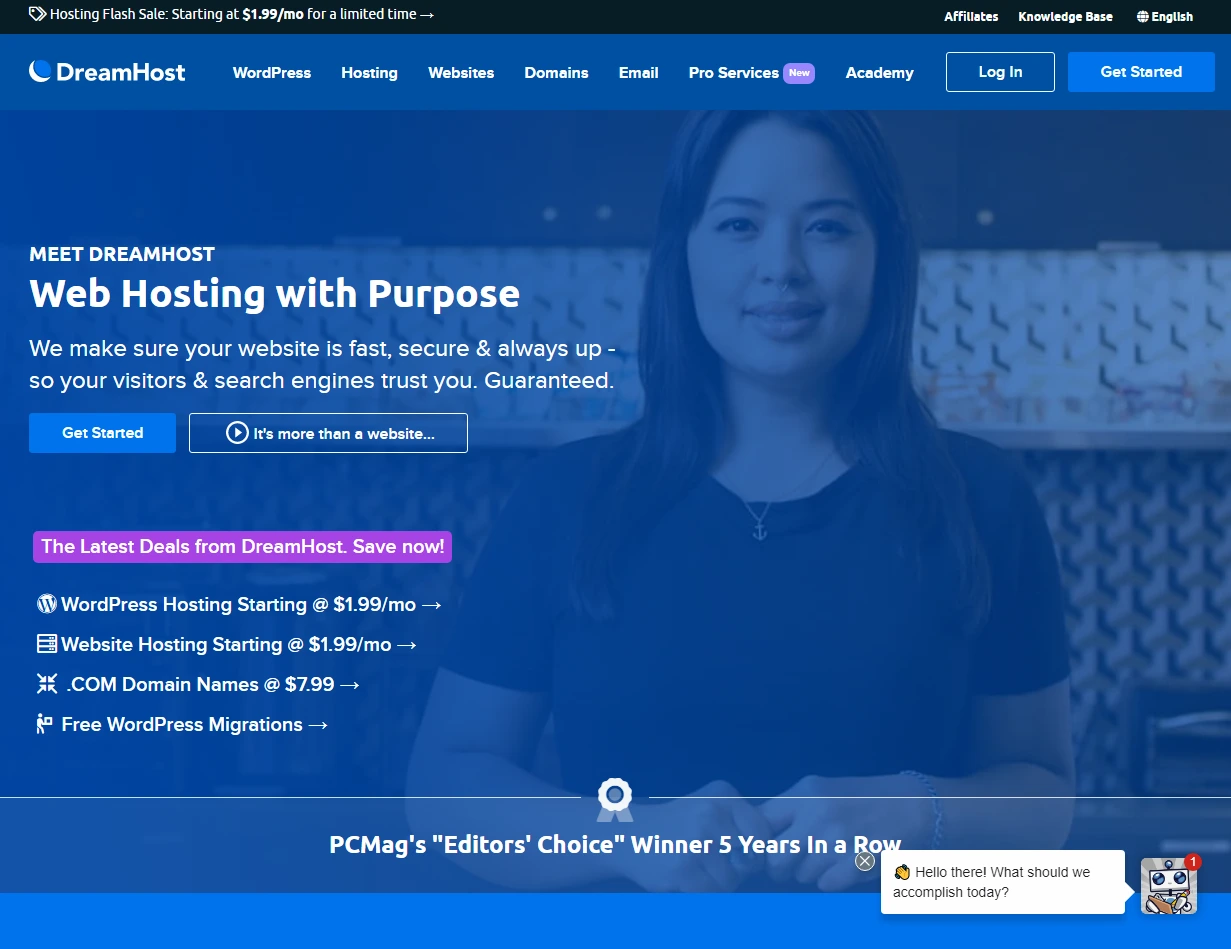
Task: Click the award ribbon badge icon
Action: pyautogui.click(x=614, y=797)
